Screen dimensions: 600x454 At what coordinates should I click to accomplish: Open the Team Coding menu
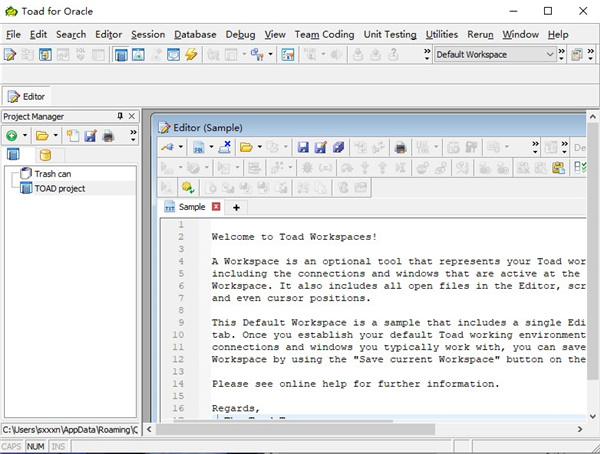click(x=324, y=34)
